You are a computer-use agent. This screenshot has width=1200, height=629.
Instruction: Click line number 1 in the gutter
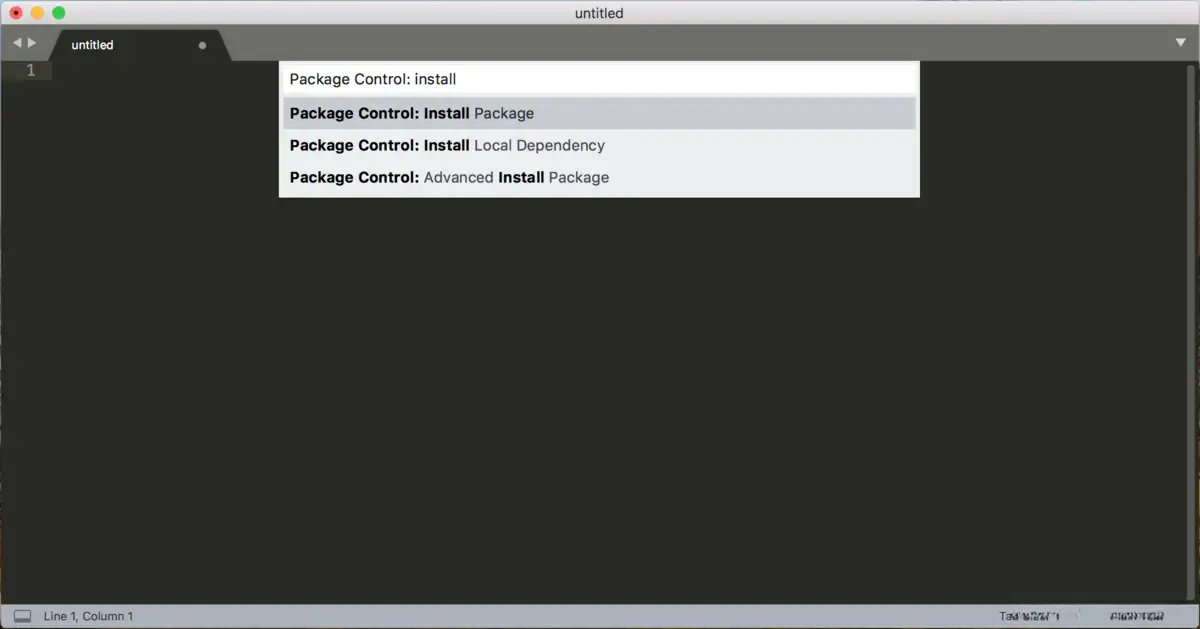[30, 70]
